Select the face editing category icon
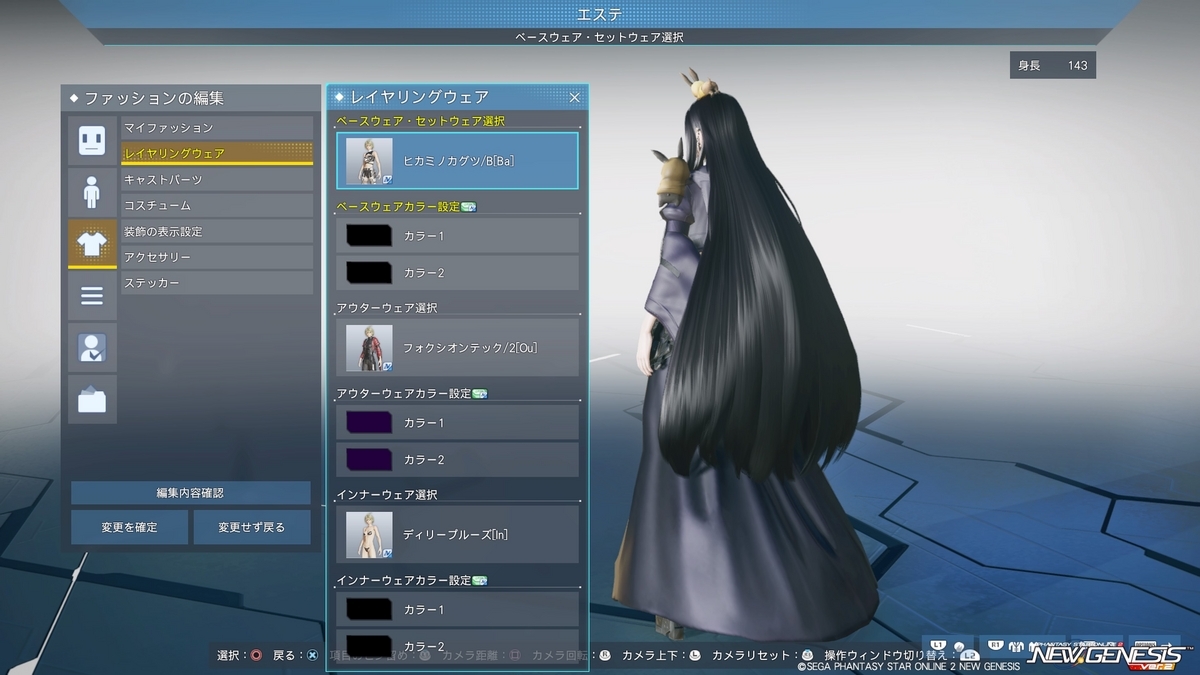Viewport: 1200px width, 675px height. click(92, 140)
